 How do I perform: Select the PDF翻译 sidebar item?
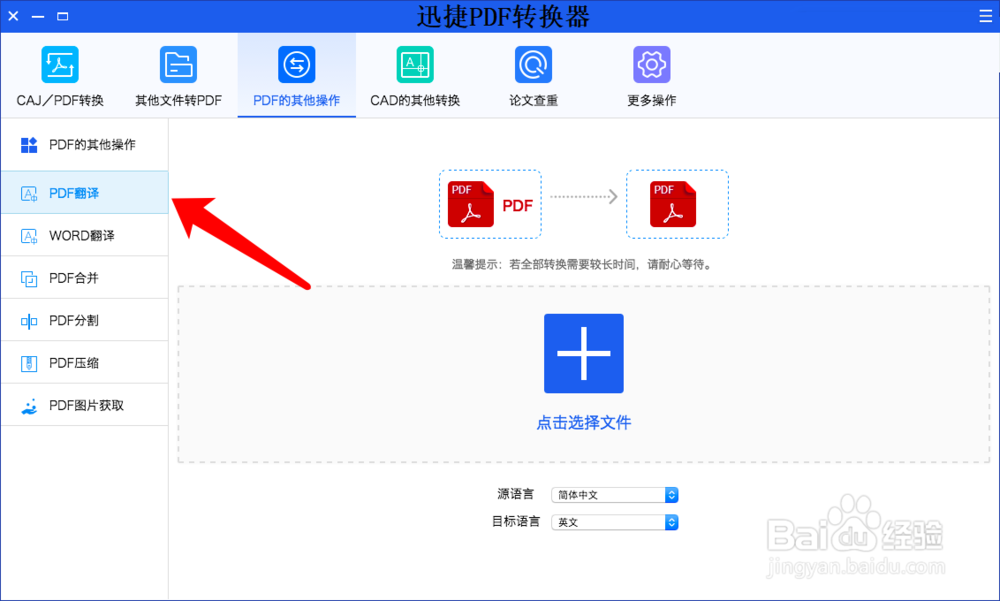pyautogui.click(x=84, y=192)
